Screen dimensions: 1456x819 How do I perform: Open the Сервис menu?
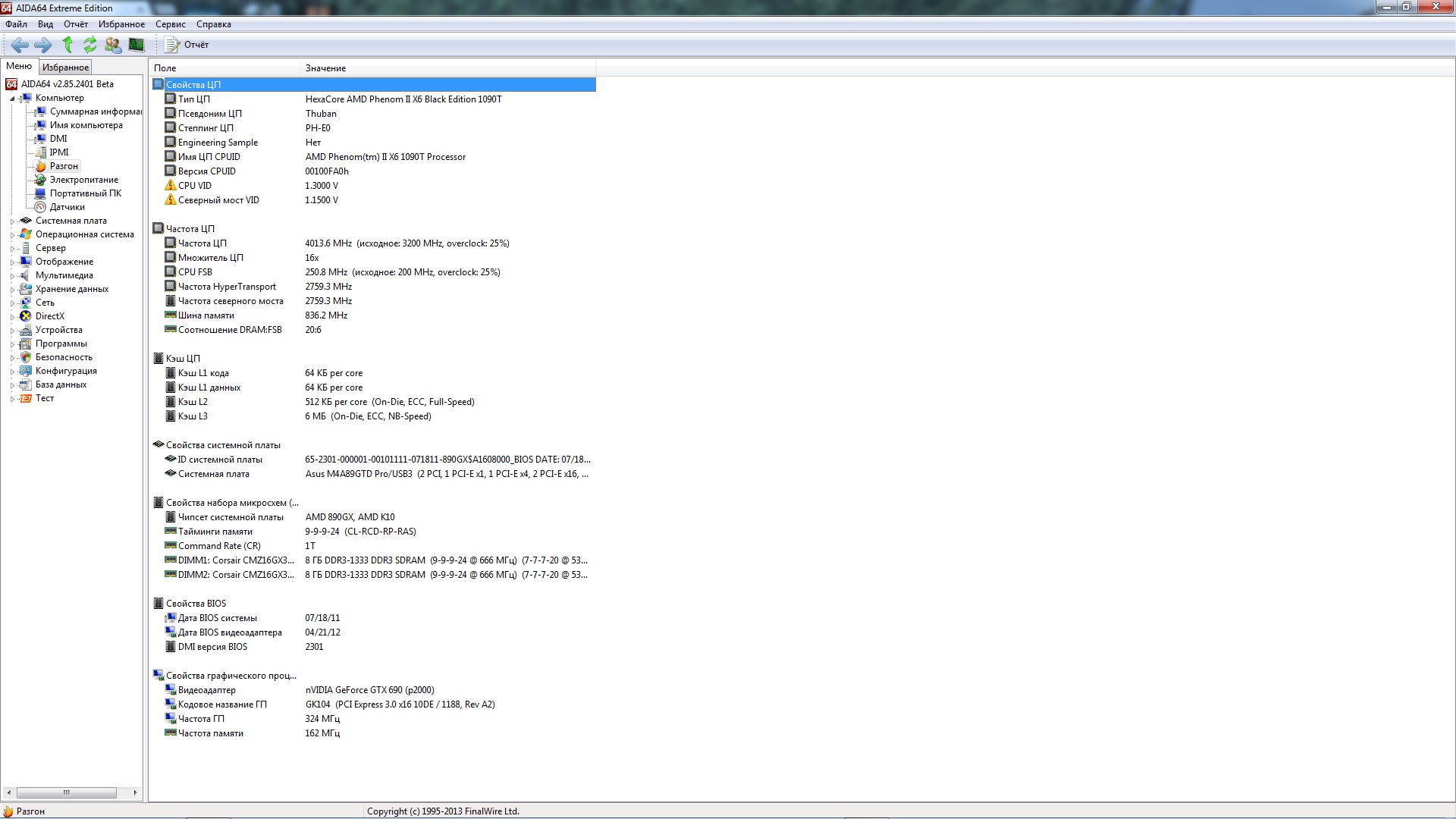point(171,24)
